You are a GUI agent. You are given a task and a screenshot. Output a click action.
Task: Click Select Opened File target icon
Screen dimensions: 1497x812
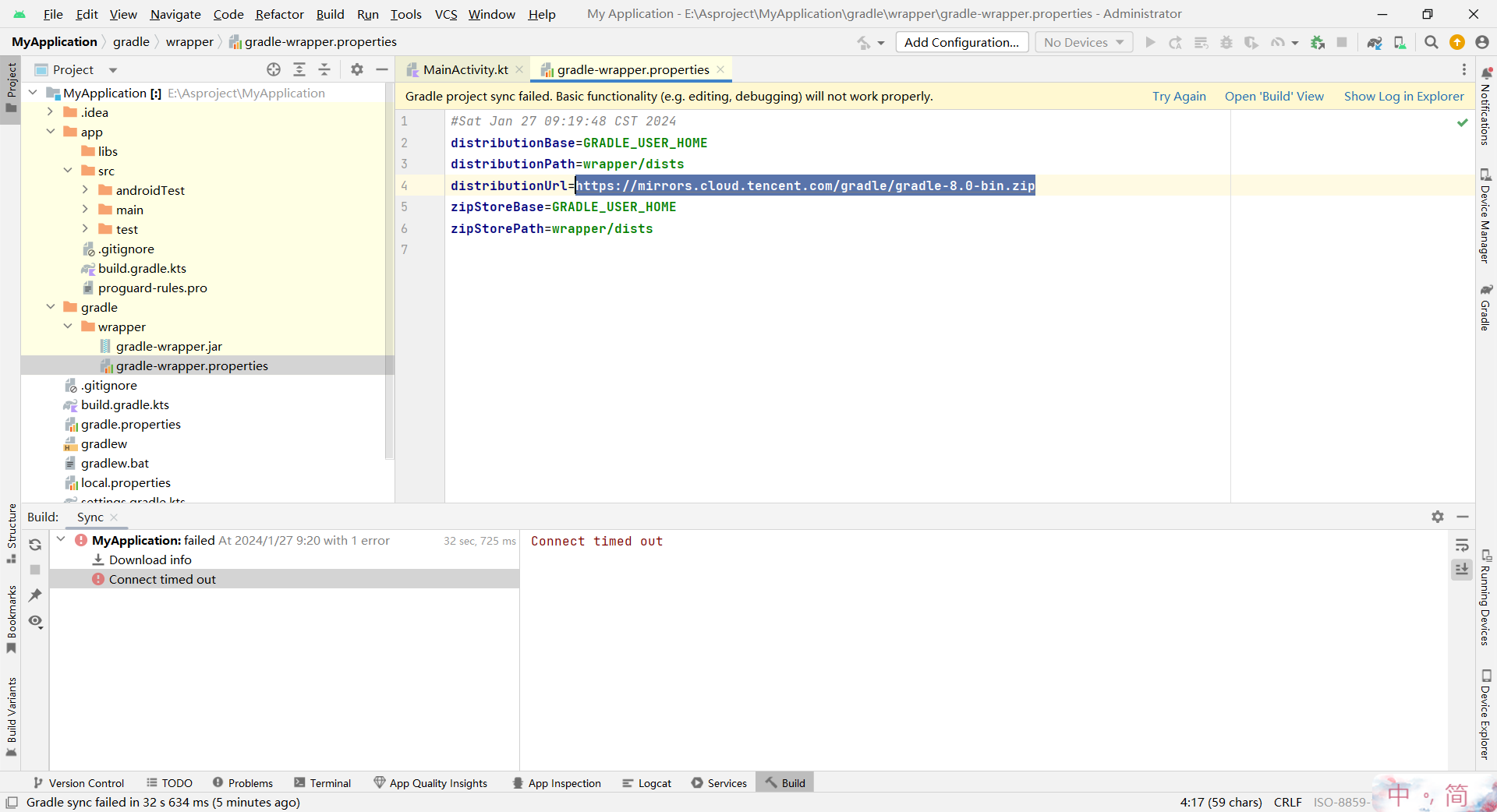pyautogui.click(x=274, y=69)
